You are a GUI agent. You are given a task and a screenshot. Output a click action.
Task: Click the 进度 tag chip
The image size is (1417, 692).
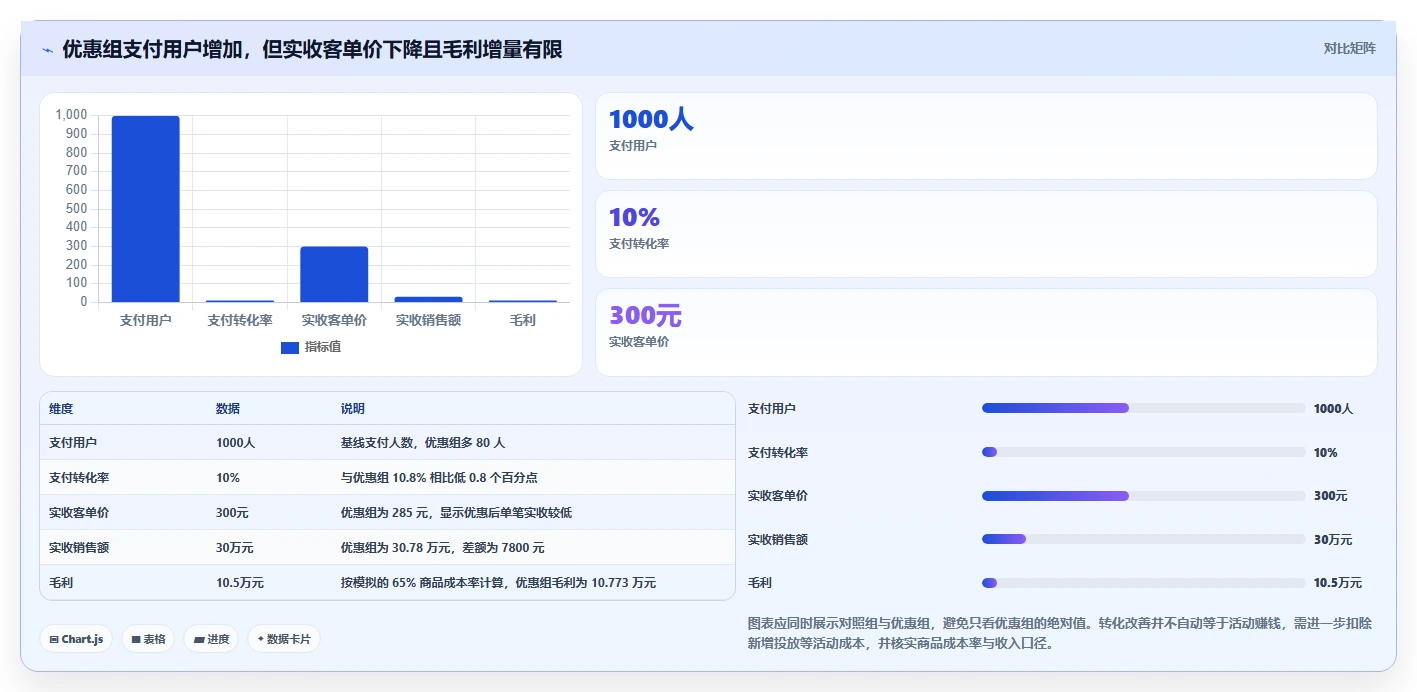(x=211, y=639)
